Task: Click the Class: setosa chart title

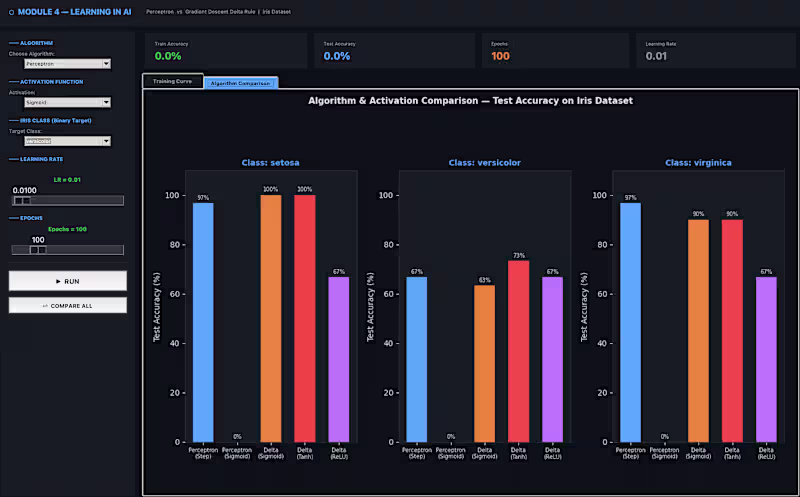Action: point(270,163)
